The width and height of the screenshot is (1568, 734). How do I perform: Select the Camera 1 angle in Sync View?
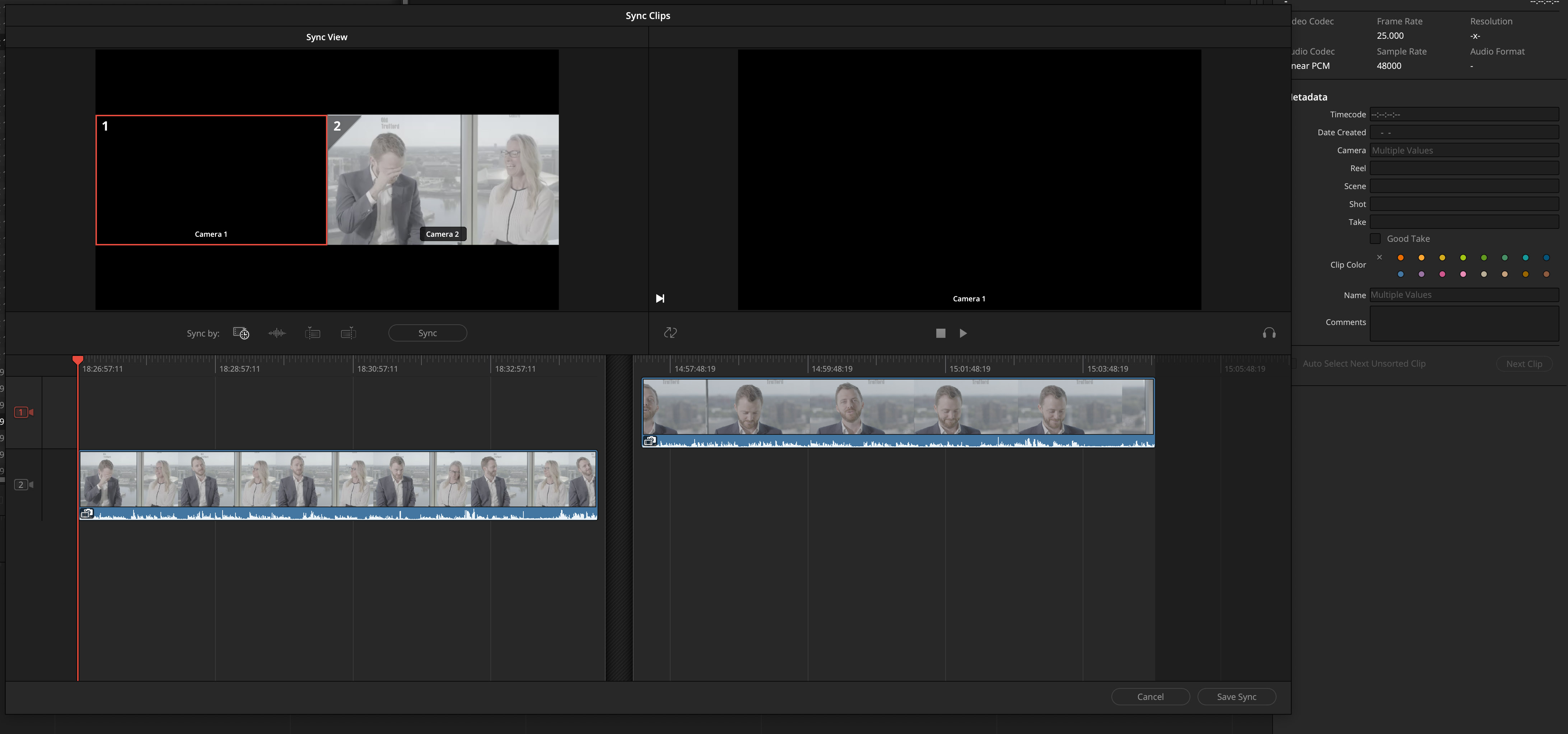click(x=211, y=180)
